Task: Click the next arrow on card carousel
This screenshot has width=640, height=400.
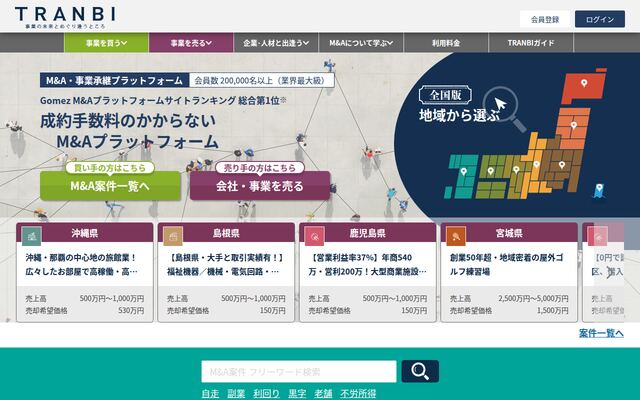Action: [x=609, y=272]
